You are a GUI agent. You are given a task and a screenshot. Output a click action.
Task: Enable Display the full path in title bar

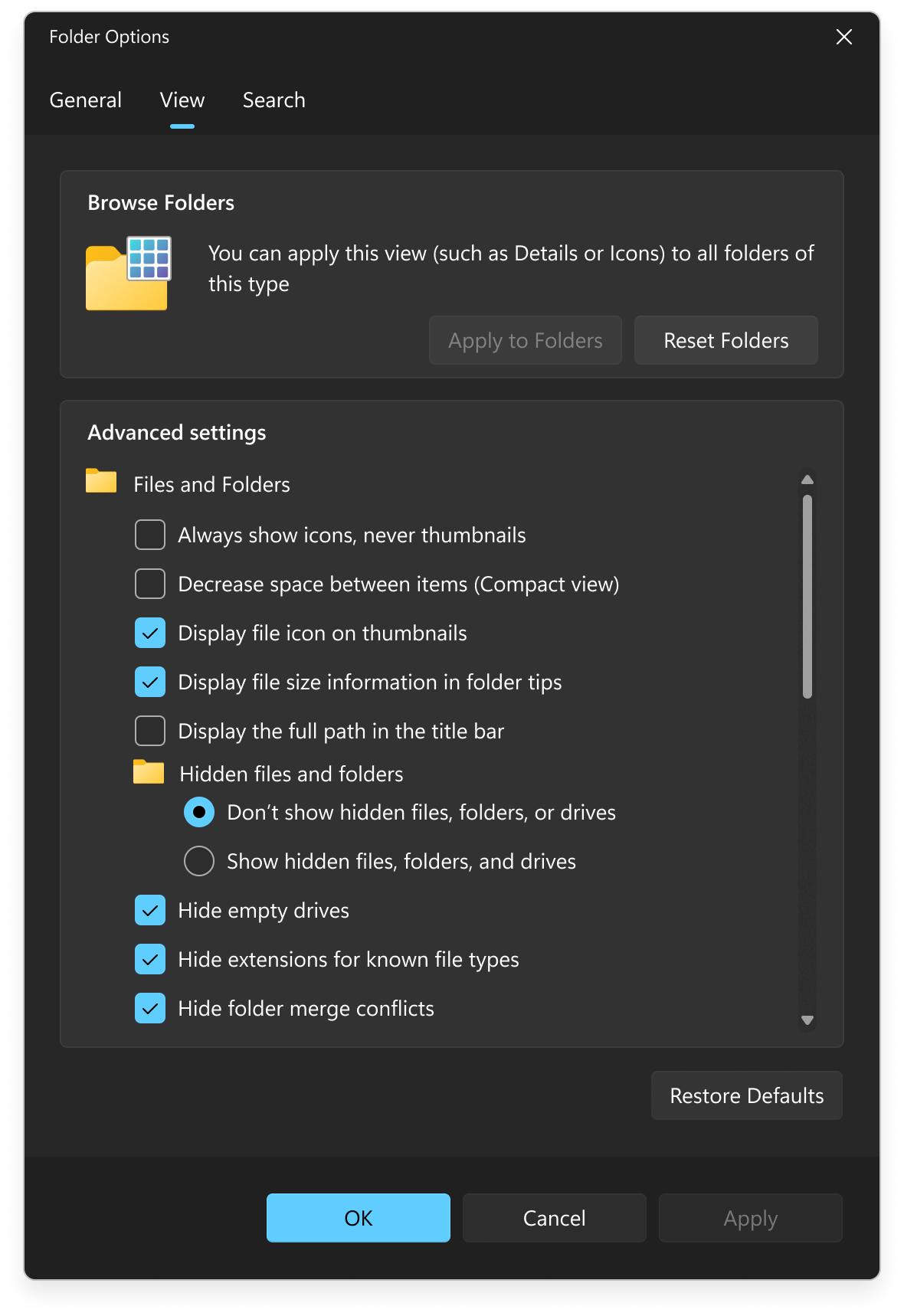point(150,731)
